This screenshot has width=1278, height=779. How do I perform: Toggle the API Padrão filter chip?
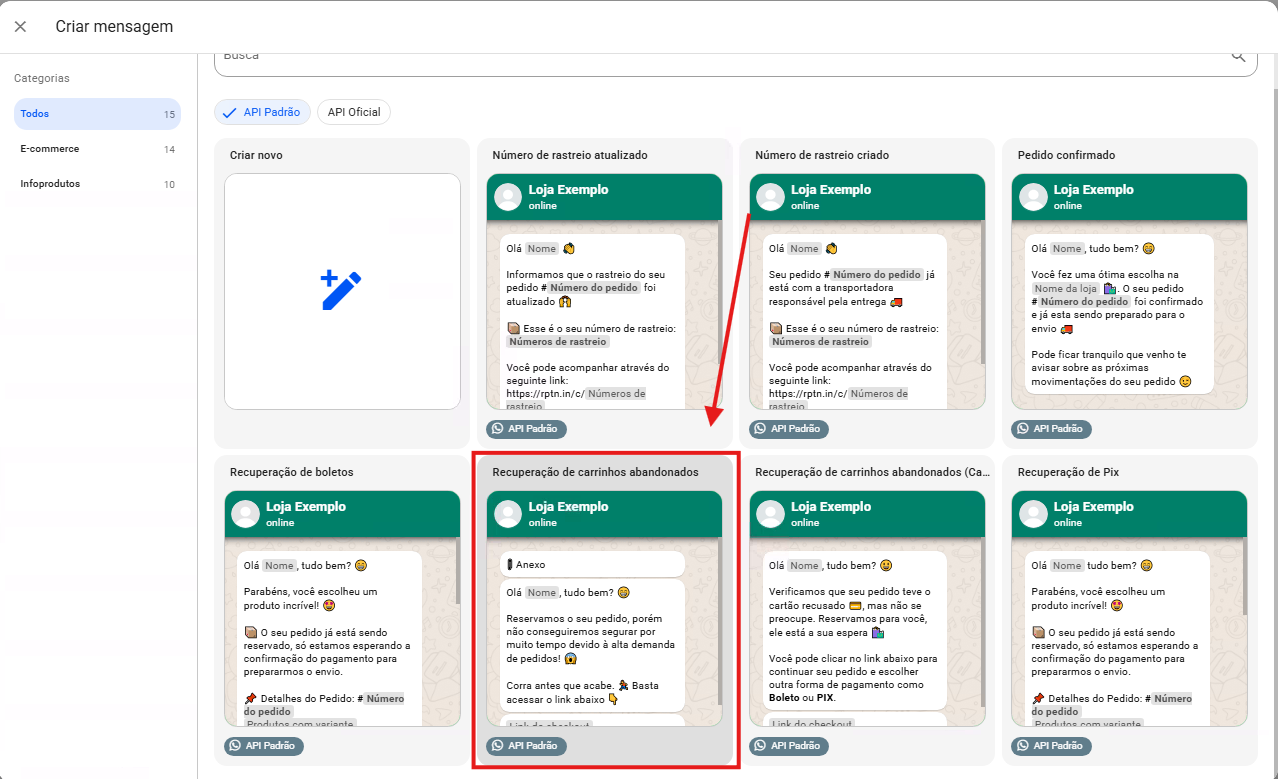[x=263, y=113]
